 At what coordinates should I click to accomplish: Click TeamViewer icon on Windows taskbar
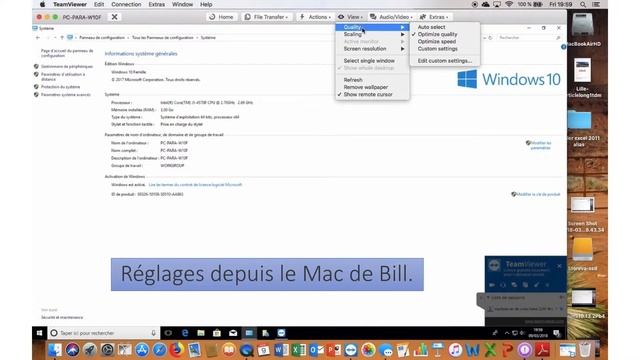pos(281,333)
